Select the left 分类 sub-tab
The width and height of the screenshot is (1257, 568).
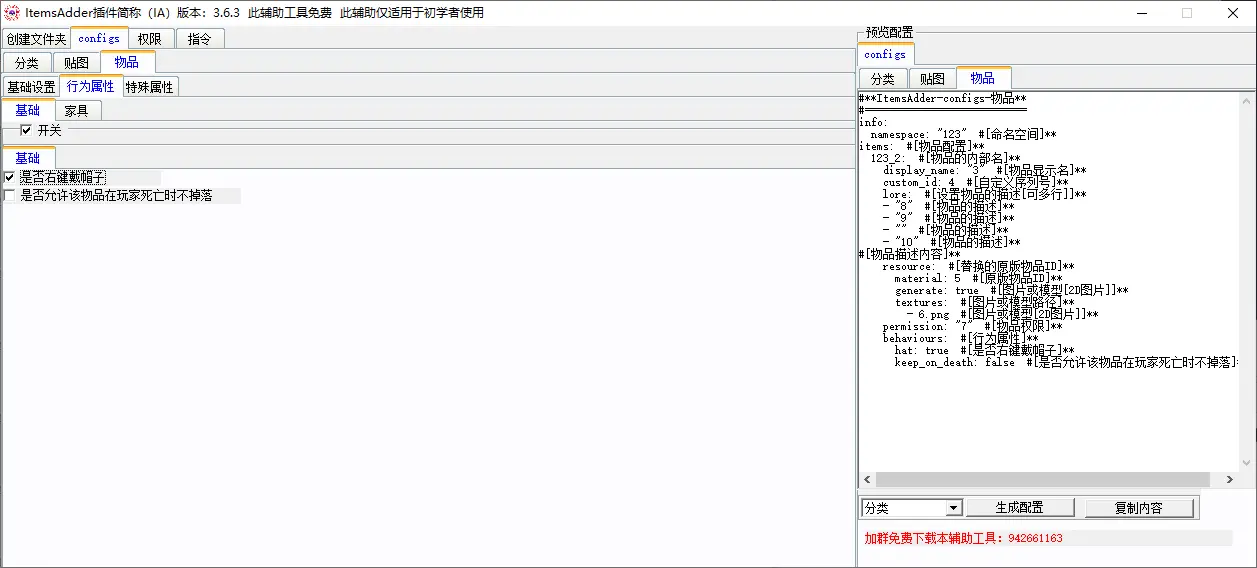(27, 63)
